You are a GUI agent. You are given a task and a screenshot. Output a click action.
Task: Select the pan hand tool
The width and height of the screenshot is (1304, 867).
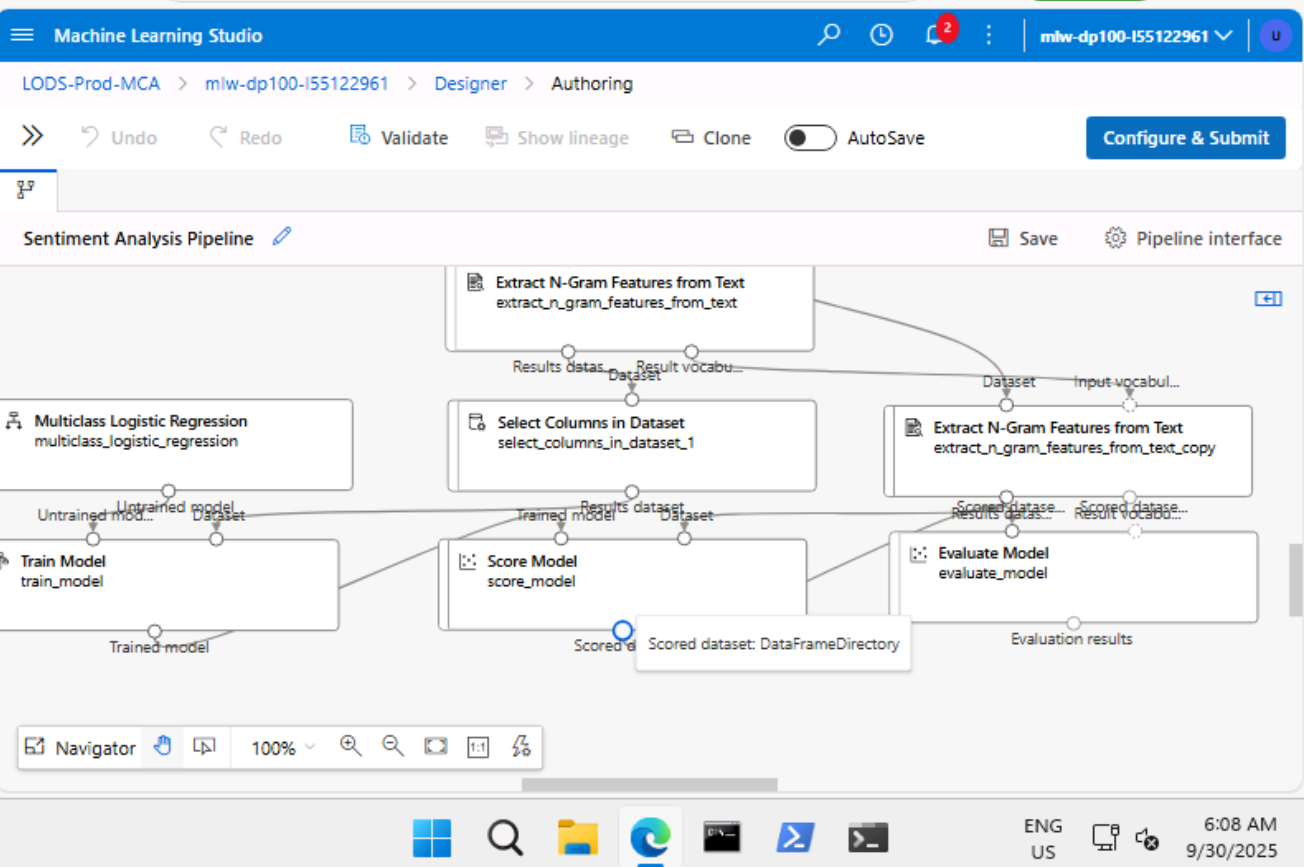[x=163, y=747]
